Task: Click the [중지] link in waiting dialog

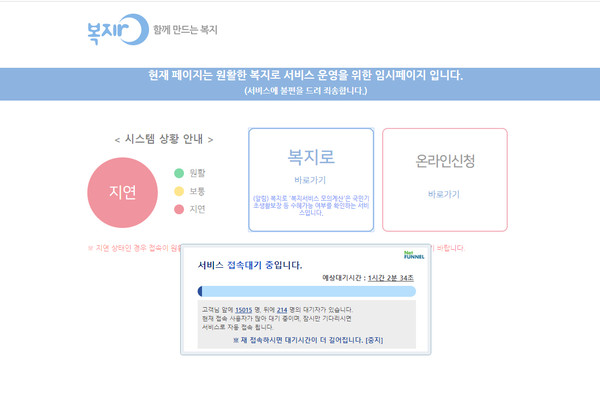Action: coord(374,340)
